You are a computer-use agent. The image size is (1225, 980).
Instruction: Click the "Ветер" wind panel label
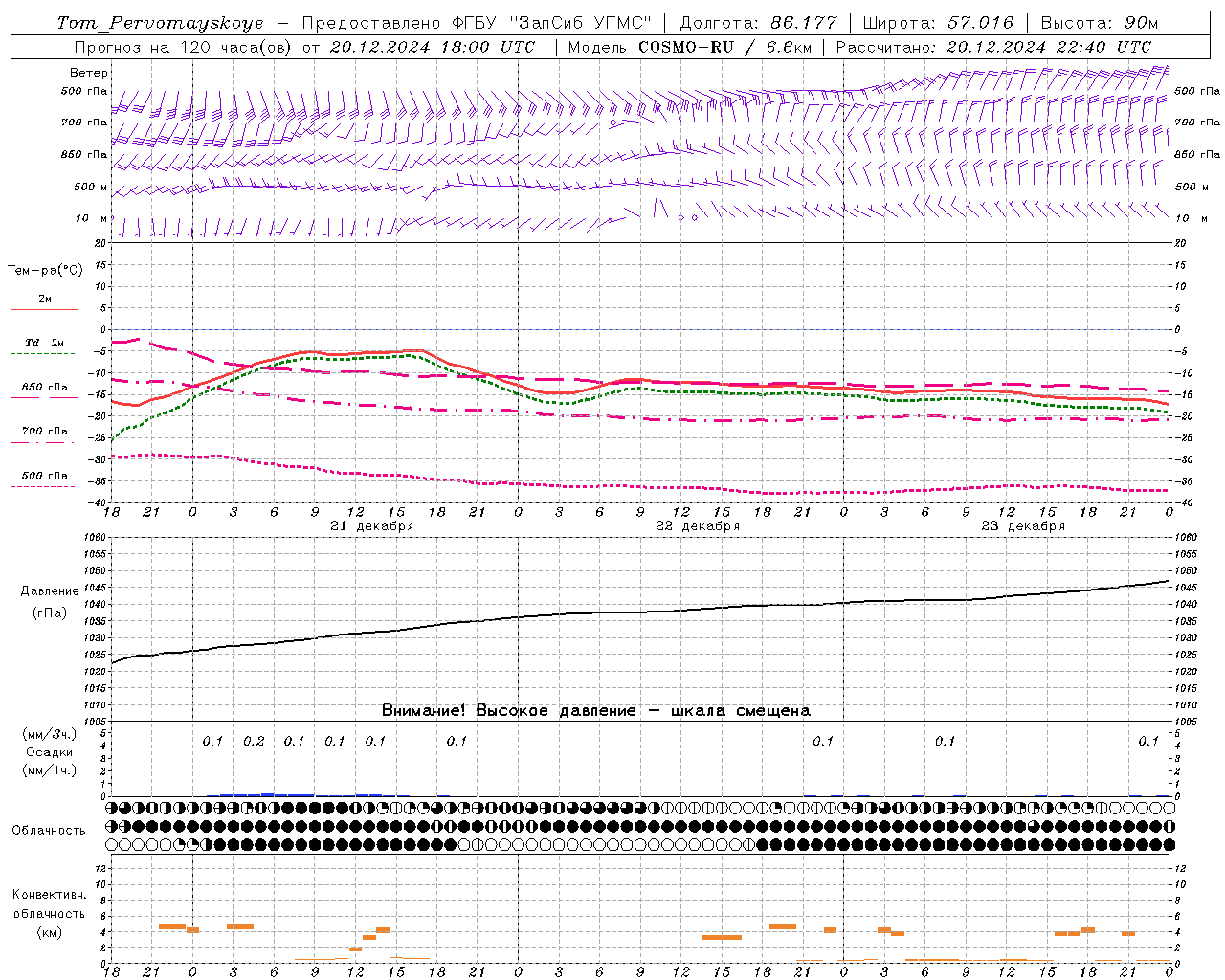click(89, 73)
